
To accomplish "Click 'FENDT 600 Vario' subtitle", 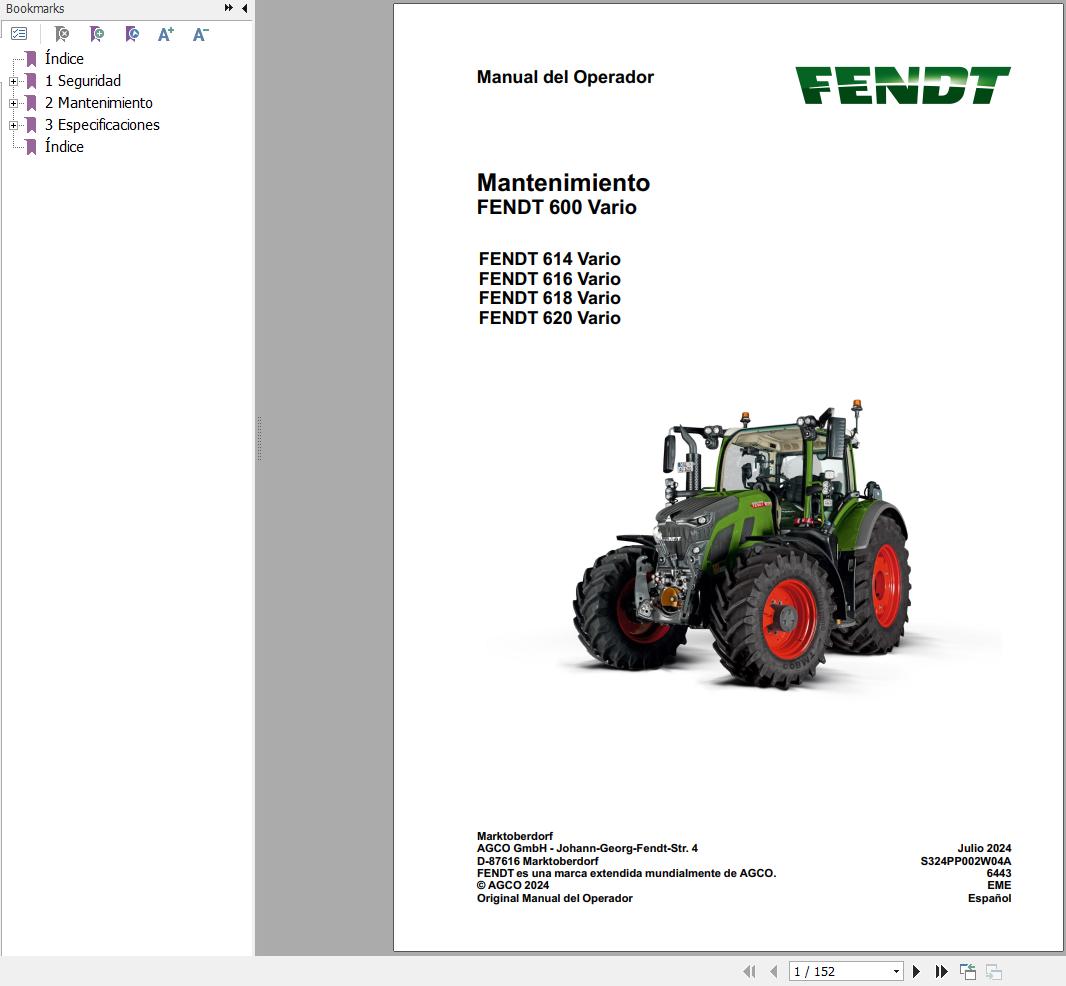I will (x=556, y=207).
